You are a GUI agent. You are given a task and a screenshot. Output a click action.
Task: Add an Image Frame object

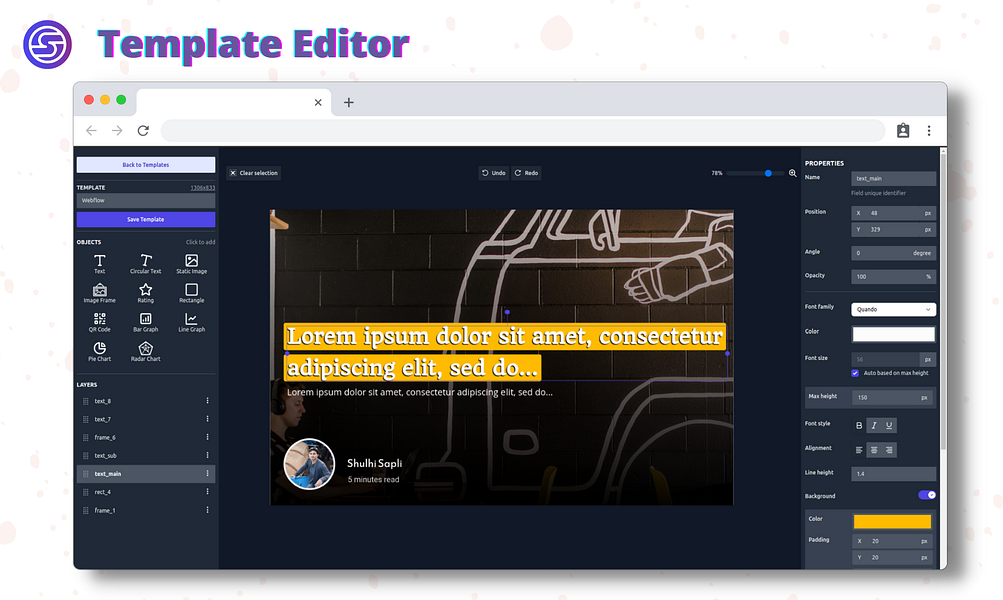pos(100,293)
